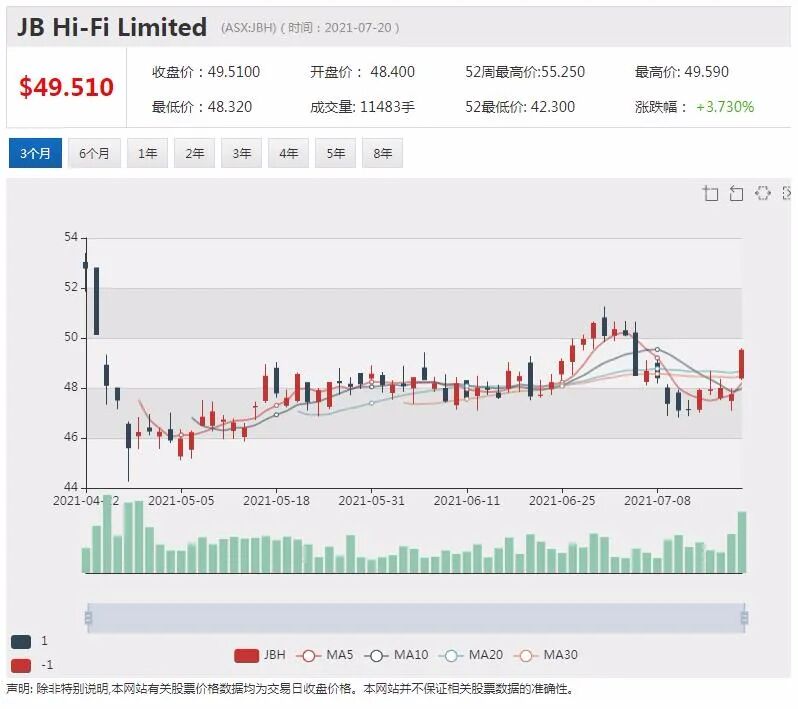798x709 pixels.
Task: Click the 2021-05-05 x-axis date label
Action: (181, 501)
